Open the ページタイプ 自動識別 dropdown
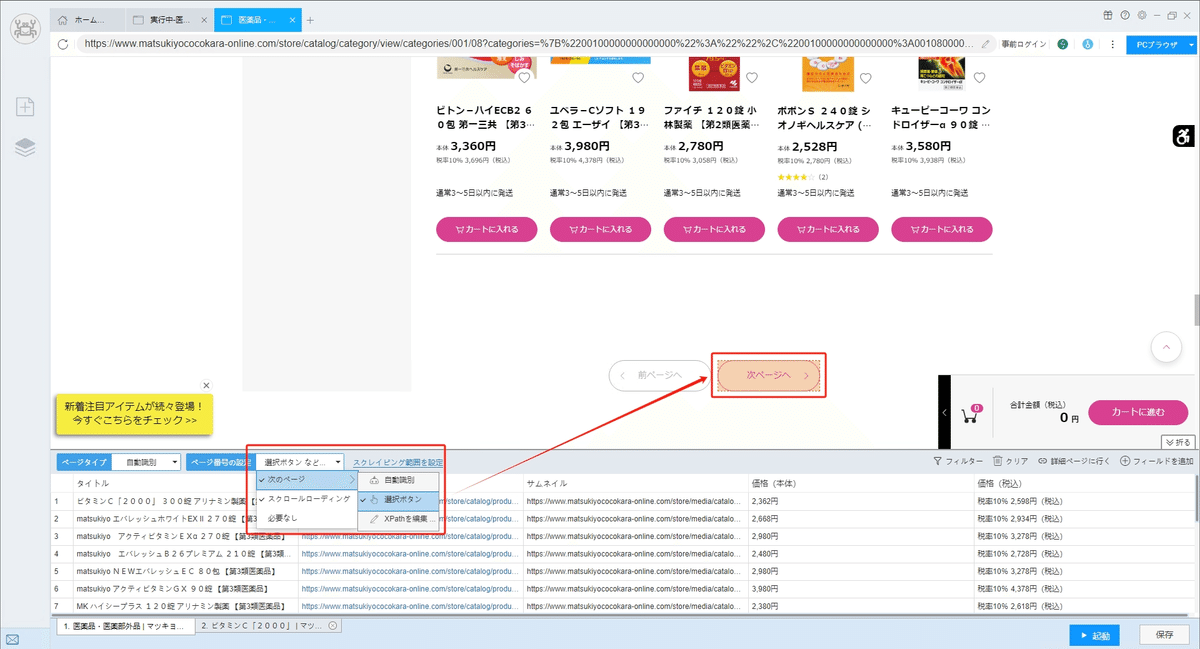The image size is (1200, 649). click(x=146, y=462)
